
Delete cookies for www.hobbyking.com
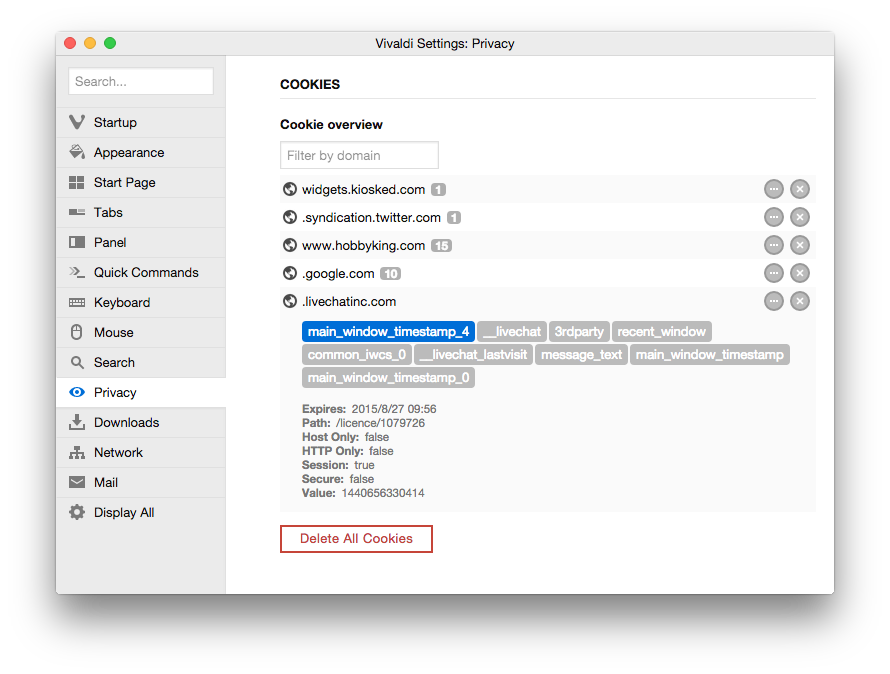click(x=800, y=245)
